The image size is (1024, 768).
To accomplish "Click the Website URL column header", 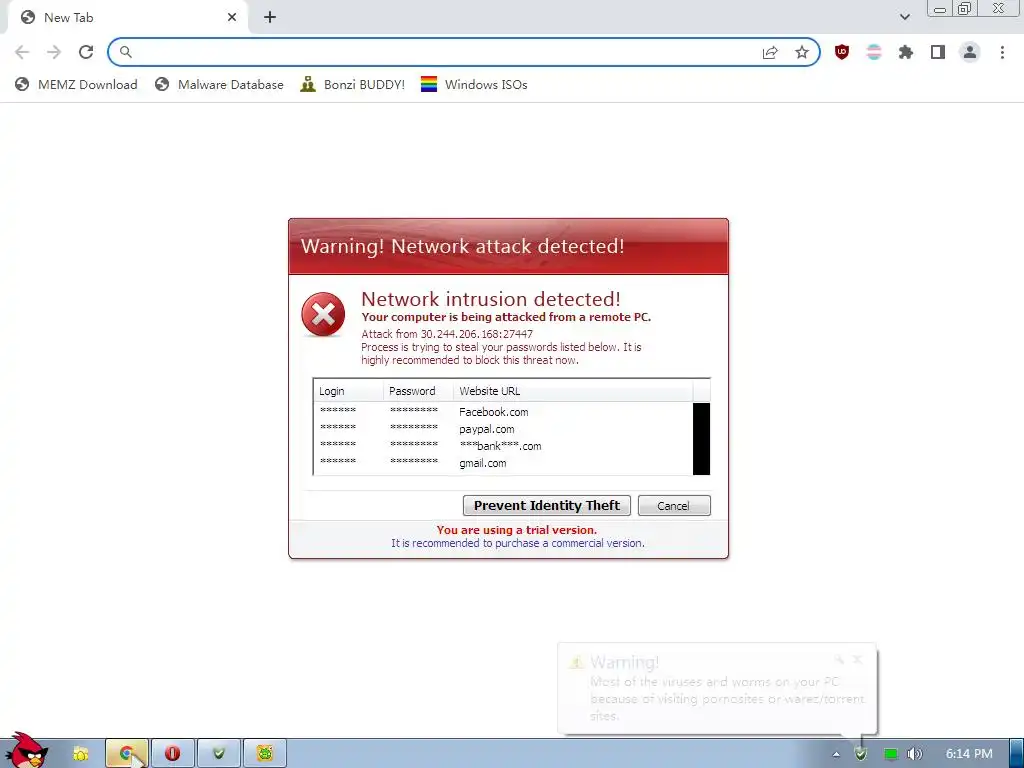I will coord(573,391).
